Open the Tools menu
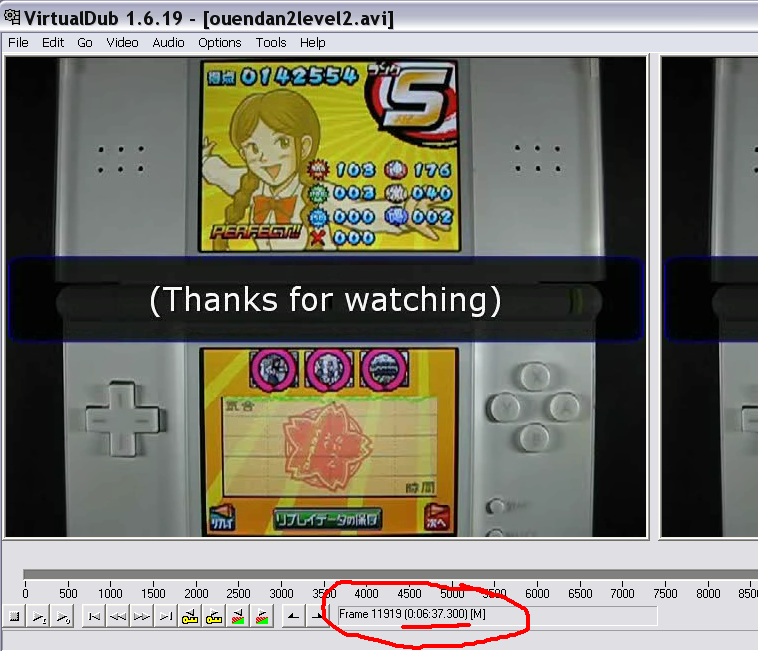Viewport: 758px width, 651px height. coord(271,43)
